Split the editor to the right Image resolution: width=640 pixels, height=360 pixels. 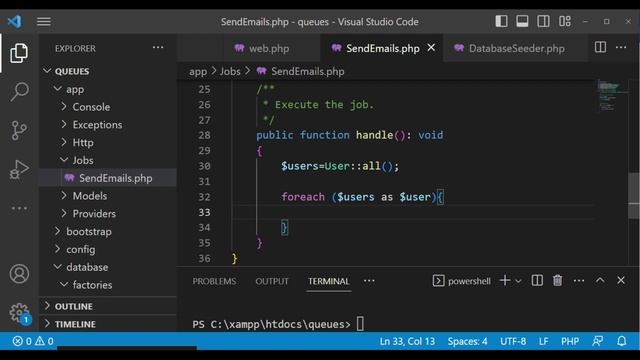pyautogui.click(x=600, y=47)
